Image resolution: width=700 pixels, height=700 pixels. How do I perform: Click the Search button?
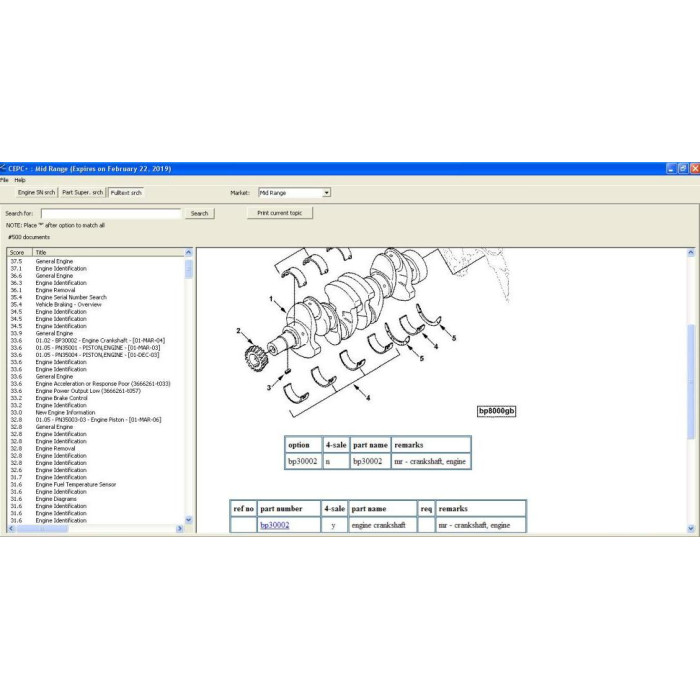[x=199, y=213]
